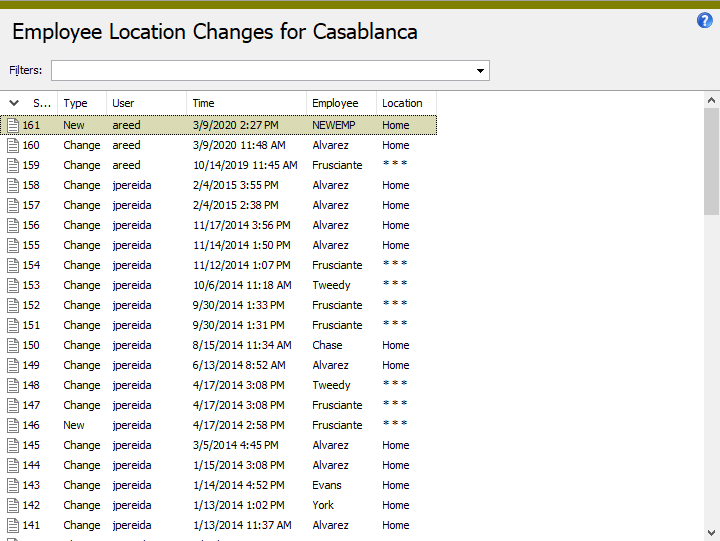Sort by the User column header
Viewport: 720px width, 541px height.
click(x=123, y=103)
